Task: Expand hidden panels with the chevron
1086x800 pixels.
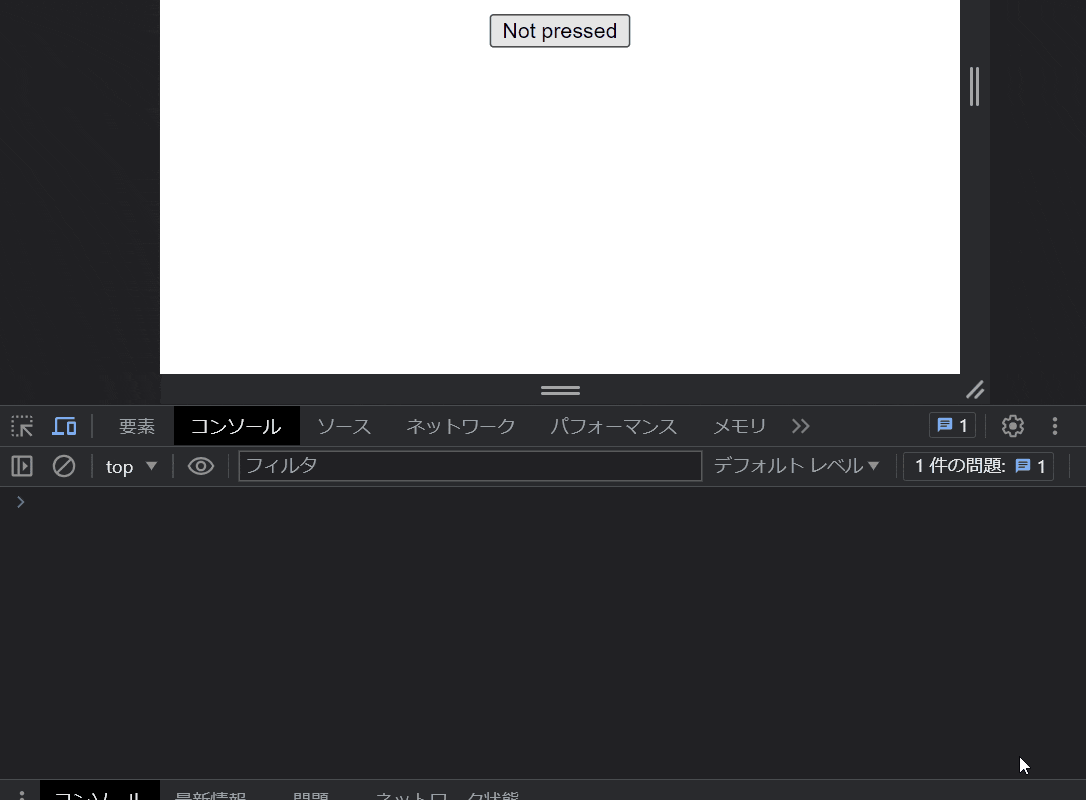Action: [800, 425]
